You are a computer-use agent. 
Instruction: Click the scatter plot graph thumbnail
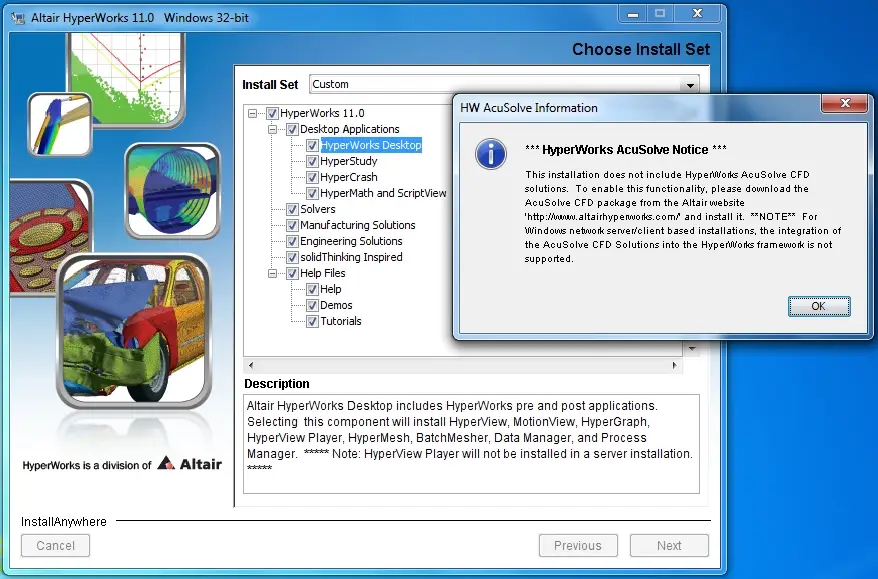click(127, 78)
